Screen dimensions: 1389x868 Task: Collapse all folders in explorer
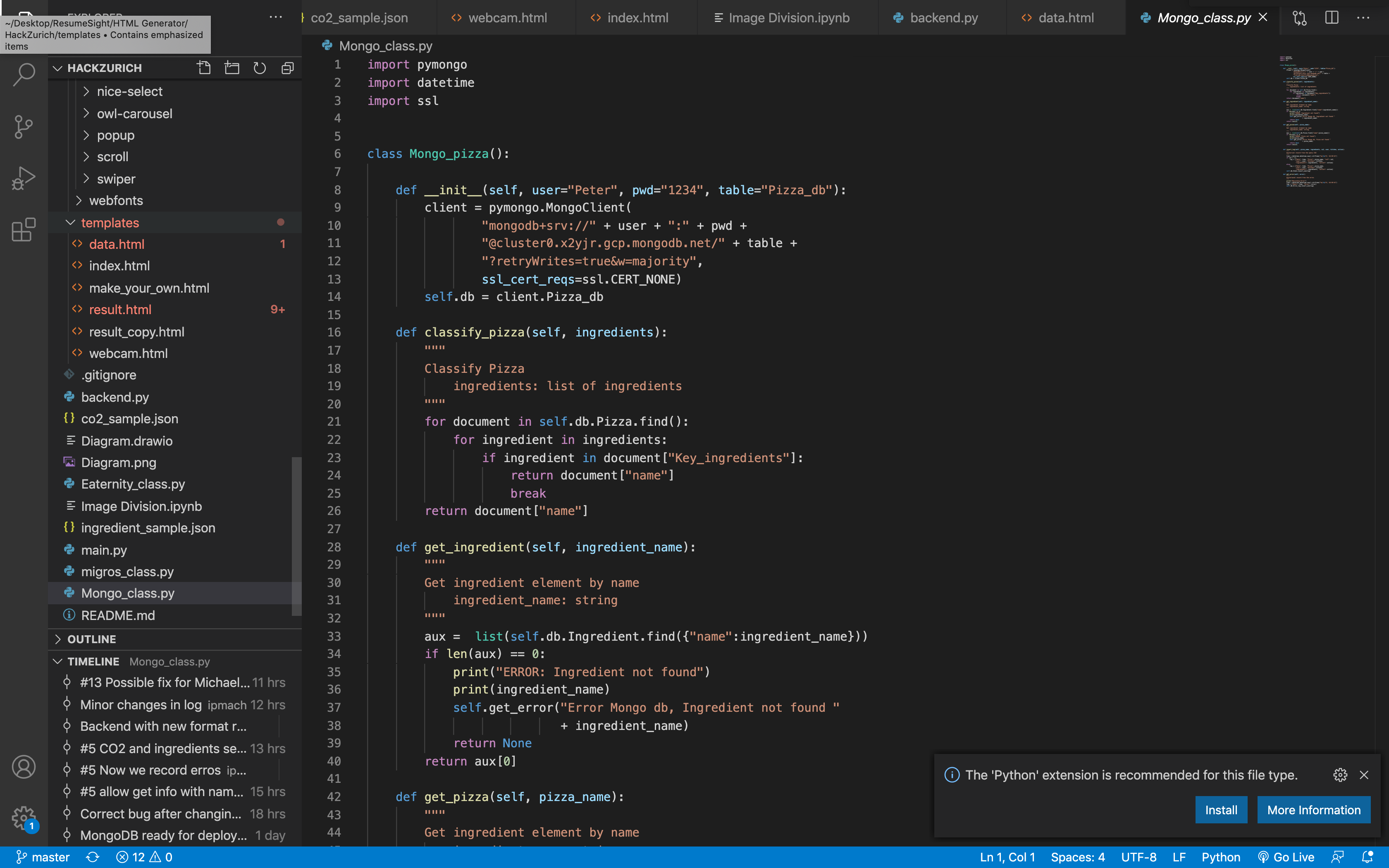(288, 68)
